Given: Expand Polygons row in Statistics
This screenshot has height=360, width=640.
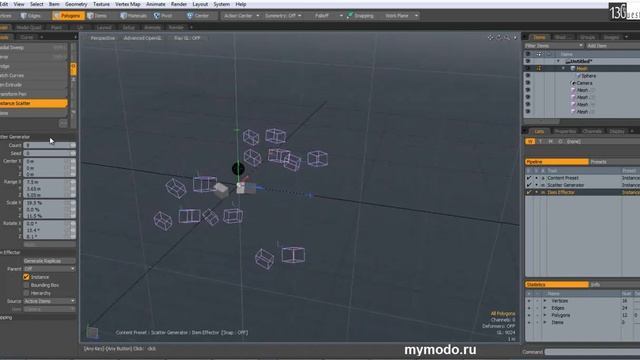Looking at the screenshot, I should [x=545, y=315].
